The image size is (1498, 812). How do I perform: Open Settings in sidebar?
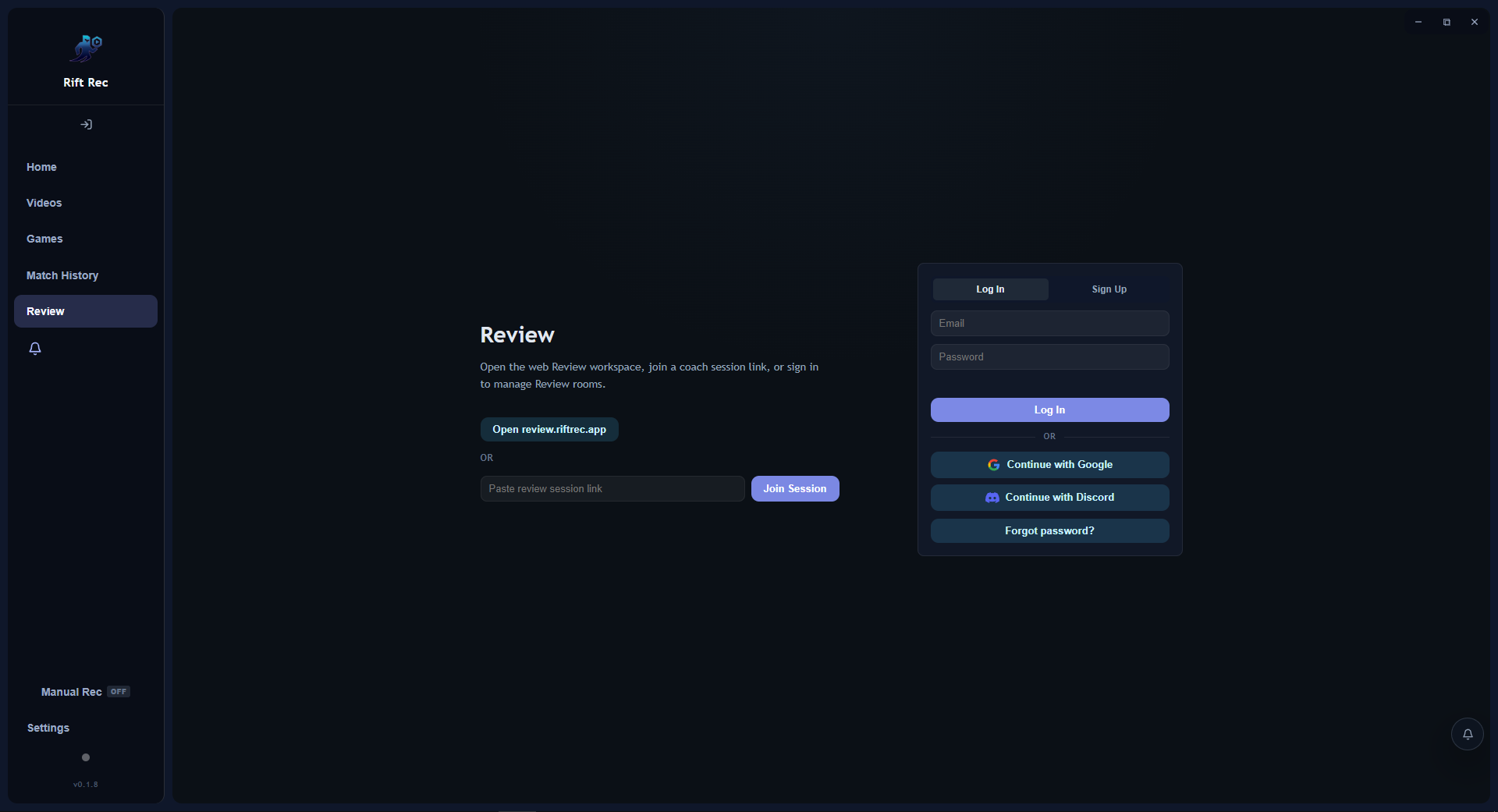(86, 728)
